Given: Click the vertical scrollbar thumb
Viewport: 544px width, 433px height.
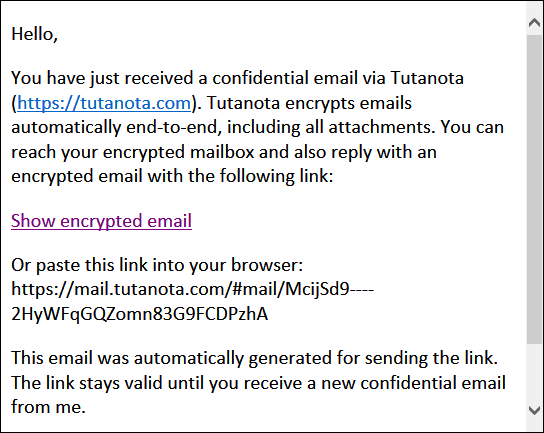Looking at the screenshot, I should click(534, 189).
